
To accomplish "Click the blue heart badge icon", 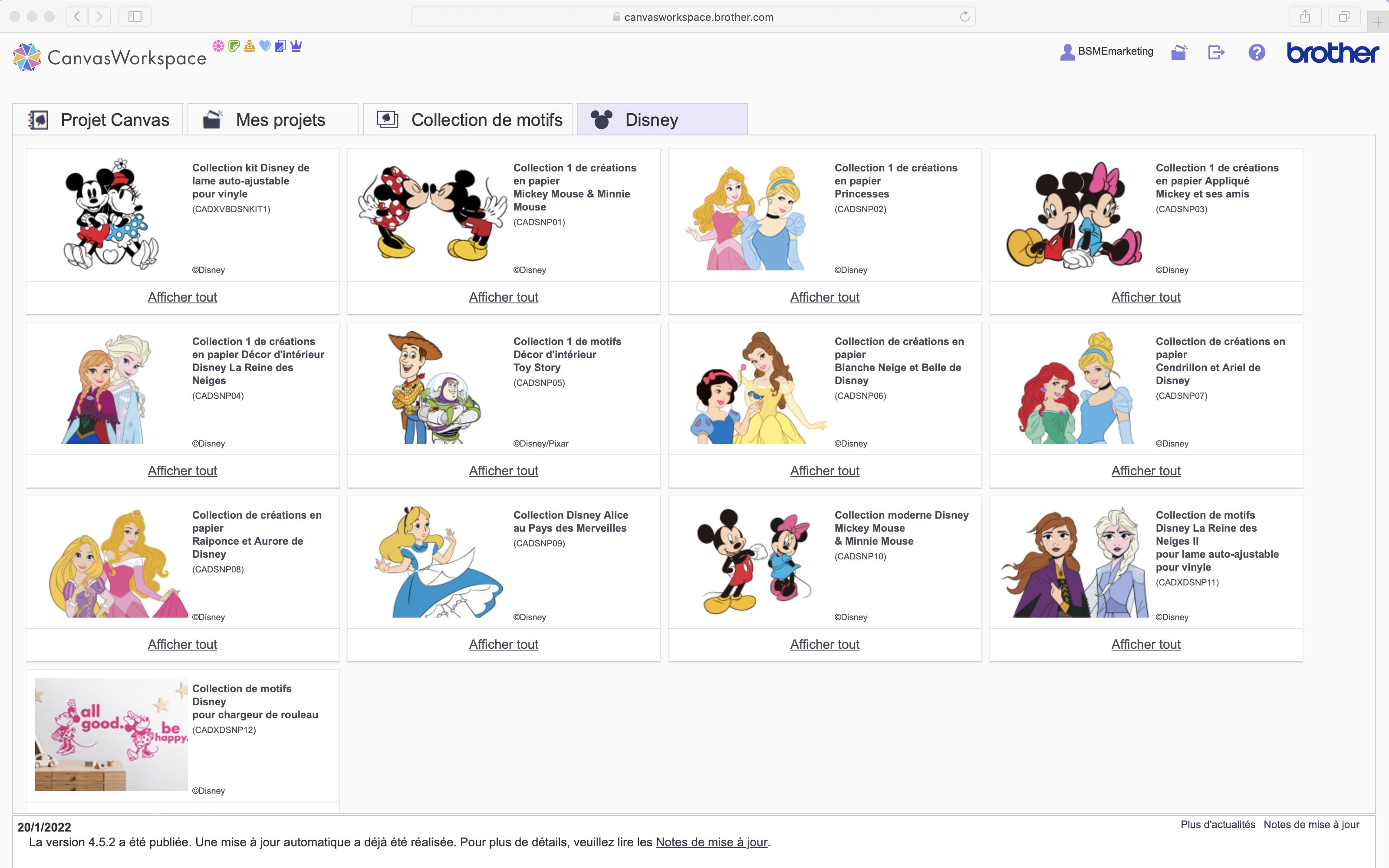I will coord(265,46).
